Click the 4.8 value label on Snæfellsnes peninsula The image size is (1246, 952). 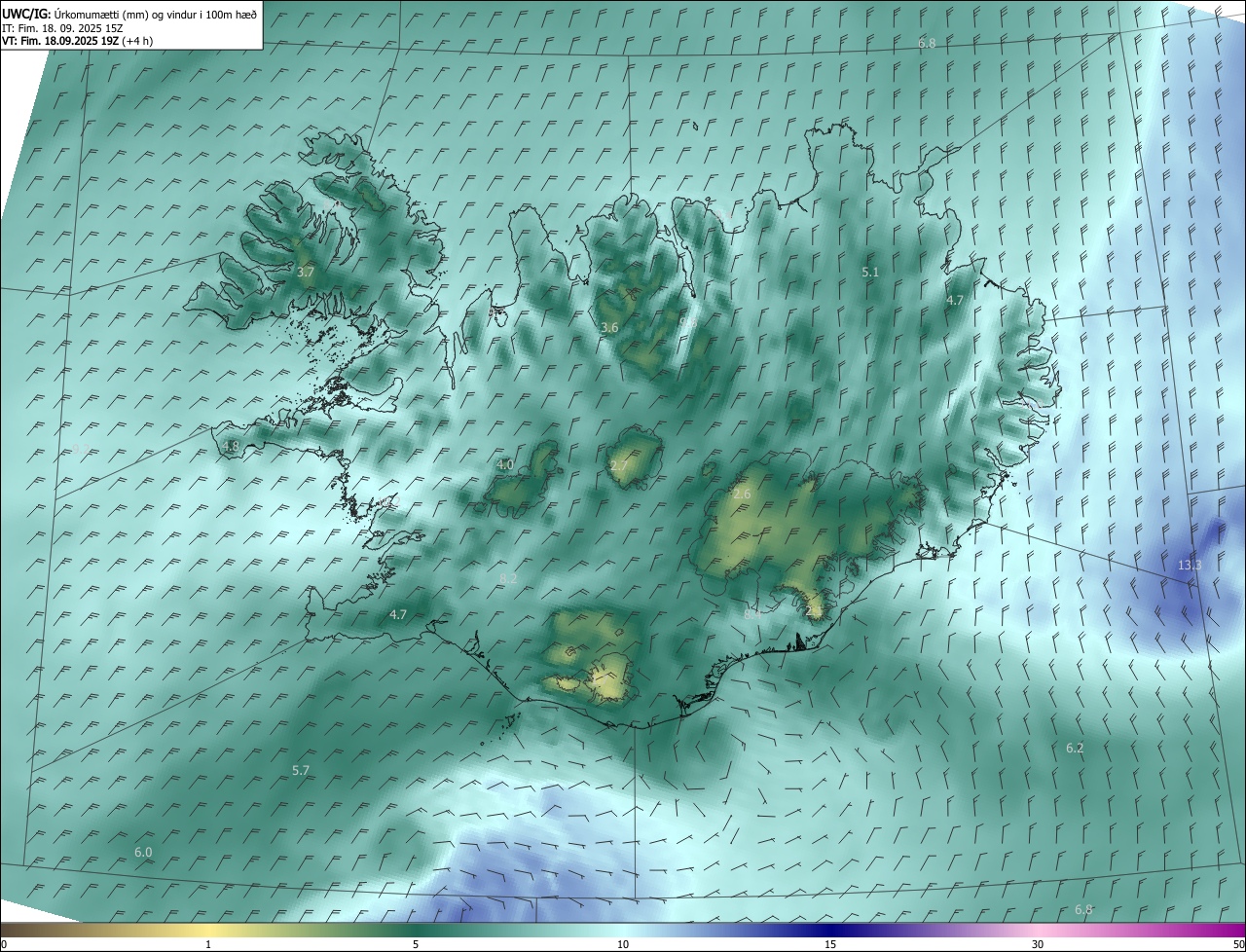(231, 447)
